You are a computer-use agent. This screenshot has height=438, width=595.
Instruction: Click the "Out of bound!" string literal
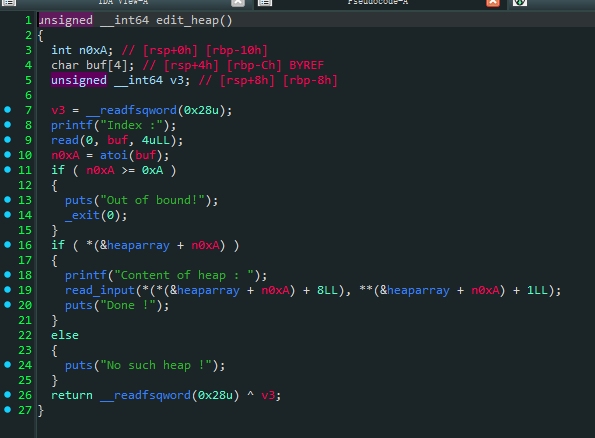coord(153,200)
